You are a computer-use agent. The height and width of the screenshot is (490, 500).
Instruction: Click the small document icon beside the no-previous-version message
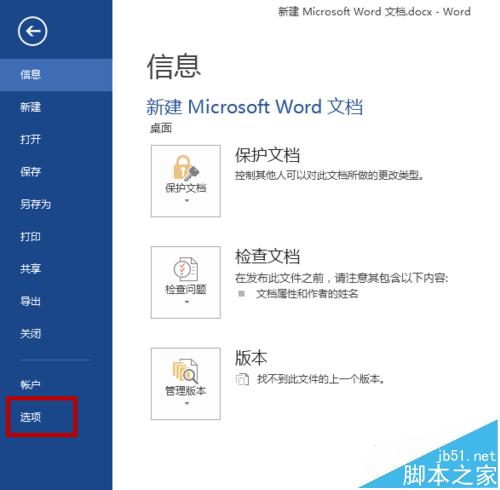(242, 379)
